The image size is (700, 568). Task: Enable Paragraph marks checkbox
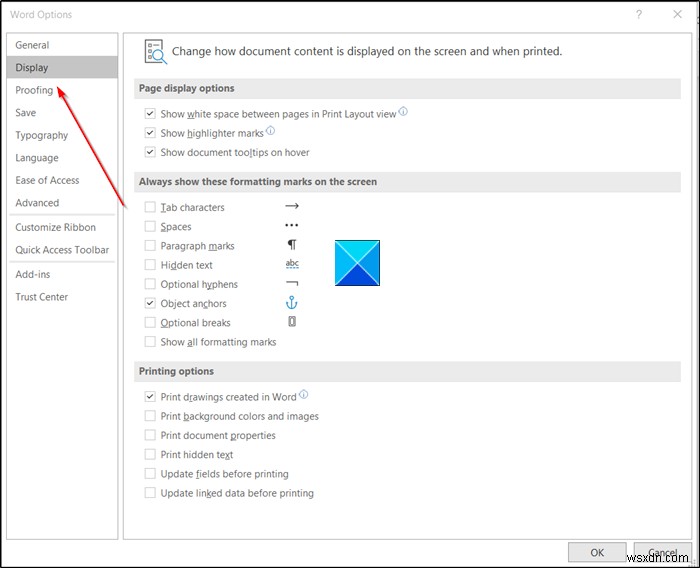coord(150,245)
